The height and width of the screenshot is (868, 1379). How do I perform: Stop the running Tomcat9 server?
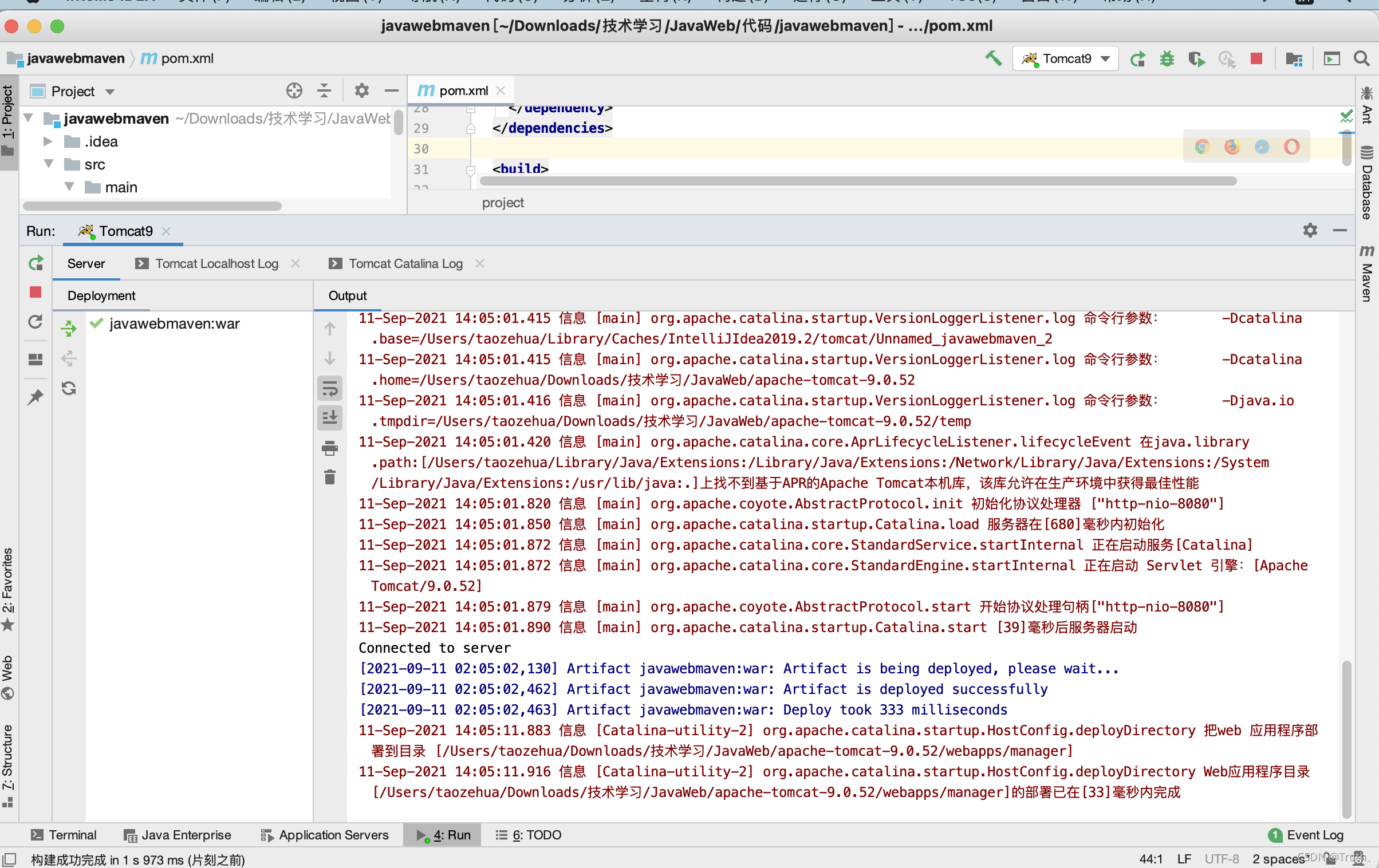pyautogui.click(x=1256, y=58)
